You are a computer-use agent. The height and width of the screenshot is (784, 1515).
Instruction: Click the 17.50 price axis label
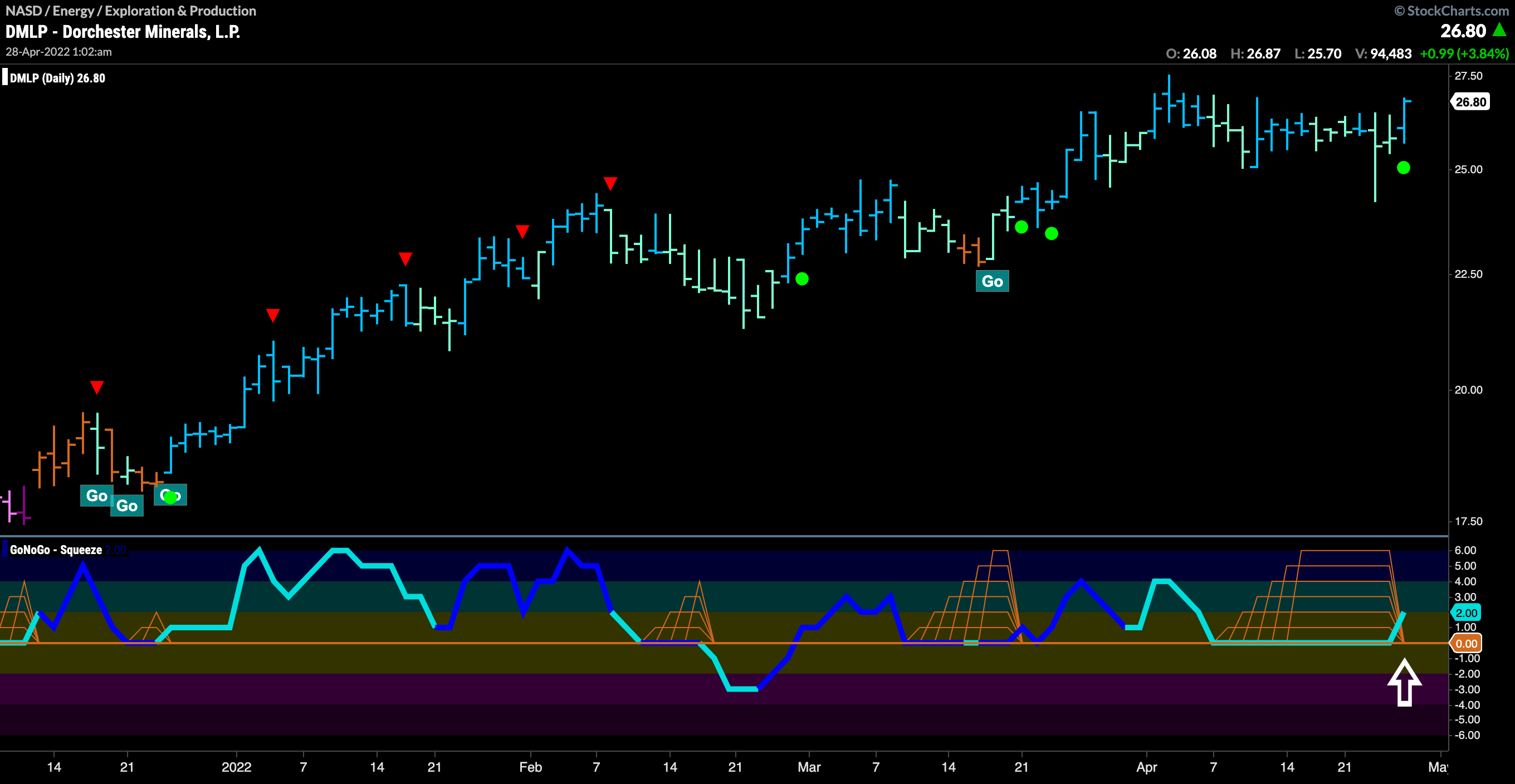point(1468,521)
